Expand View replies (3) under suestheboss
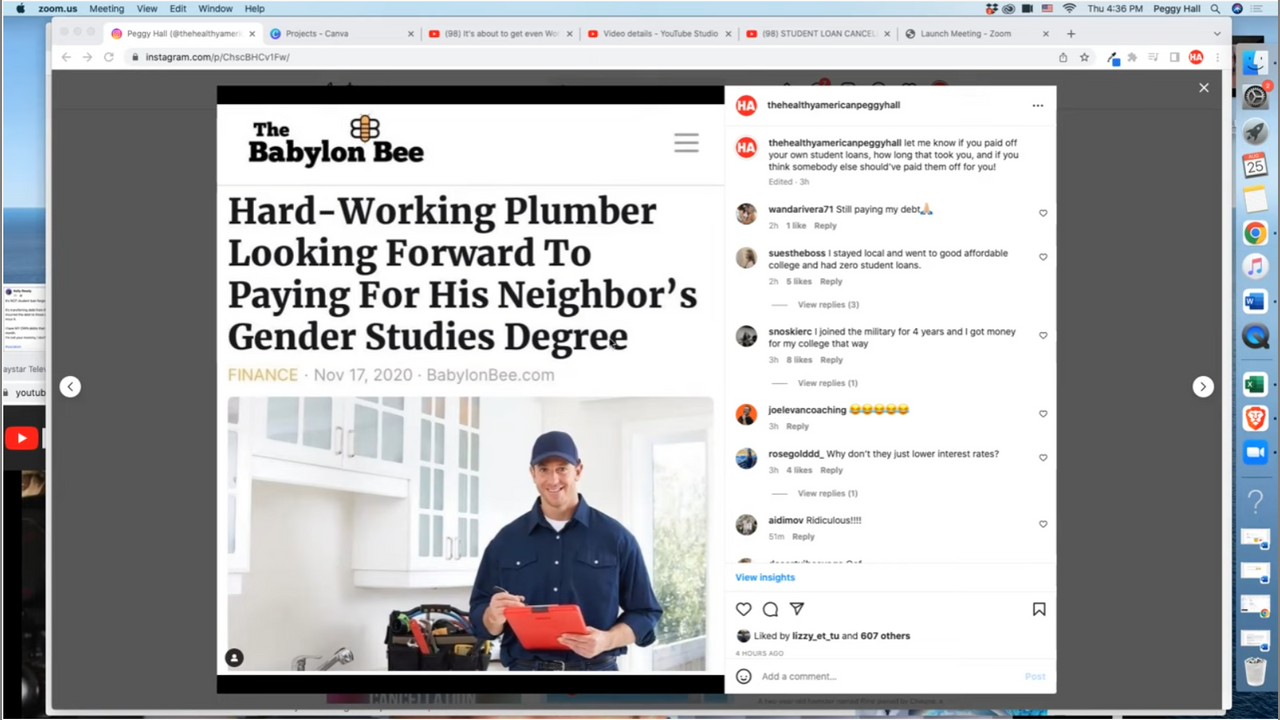The image size is (1280, 720). (828, 305)
